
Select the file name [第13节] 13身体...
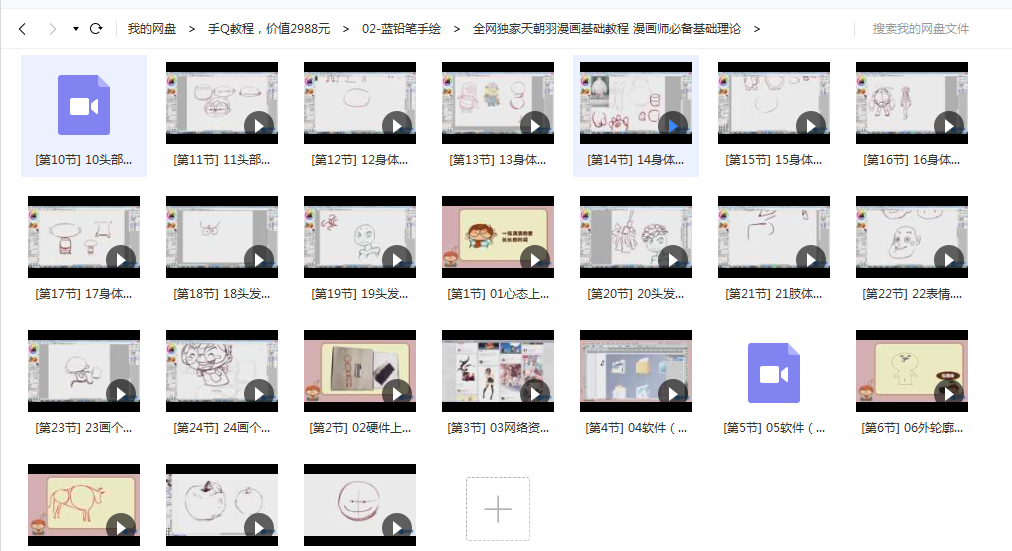[498, 160]
